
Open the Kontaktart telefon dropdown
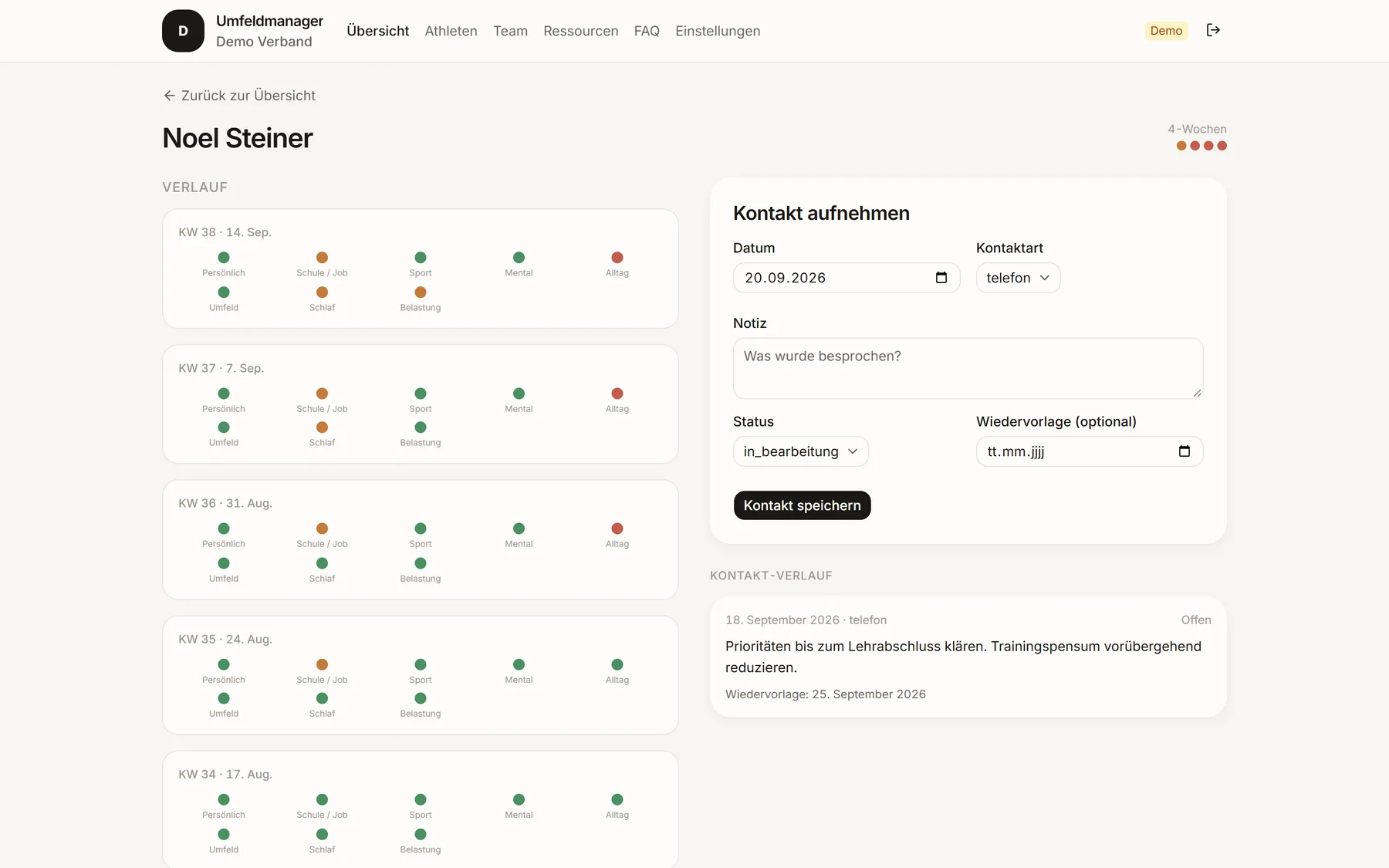tap(1018, 278)
